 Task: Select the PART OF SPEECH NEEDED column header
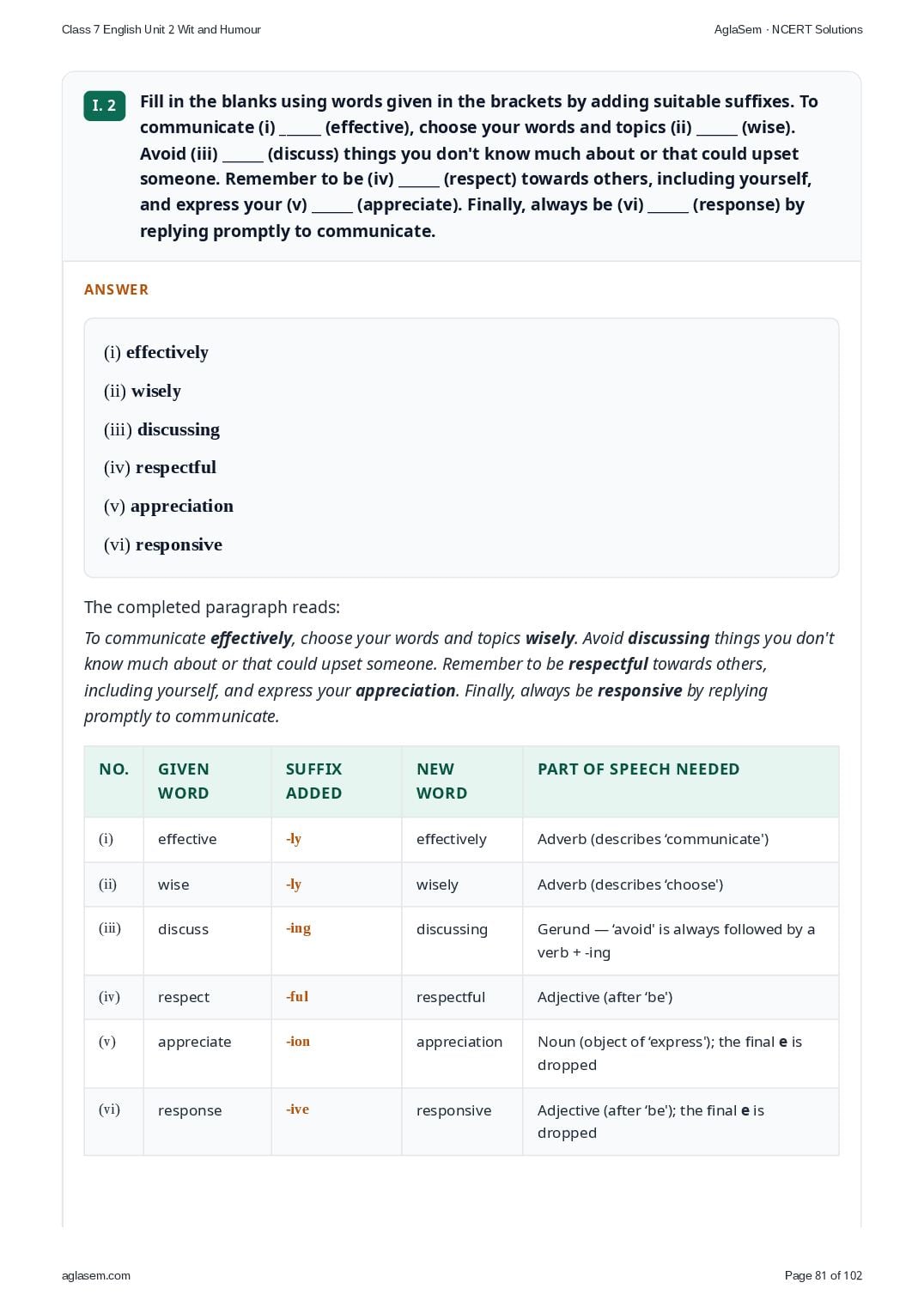pos(638,769)
